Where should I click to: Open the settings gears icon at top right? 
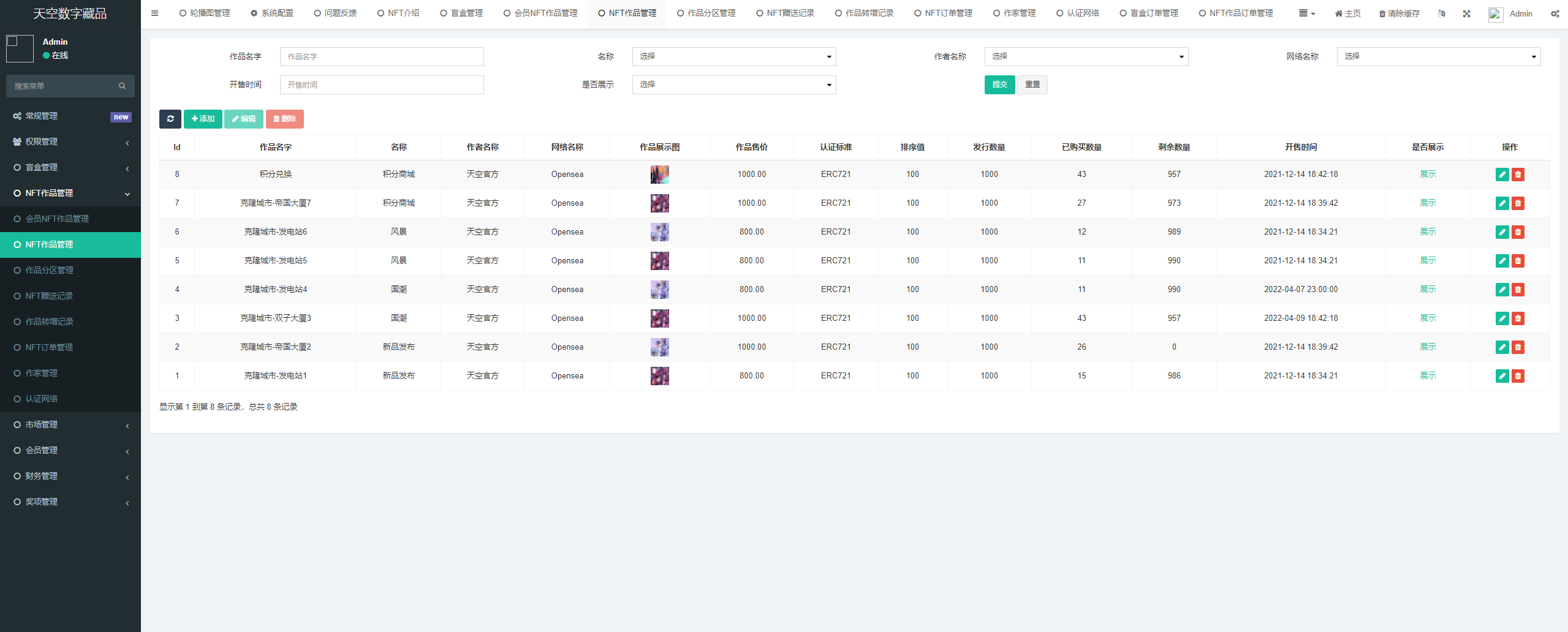1555,13
